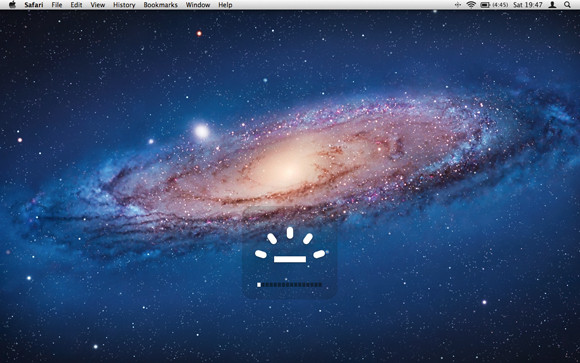This screenshot has height=363, width=580.
Task: Click the Sat 19:47 clock
Action: tap(528, 5)
